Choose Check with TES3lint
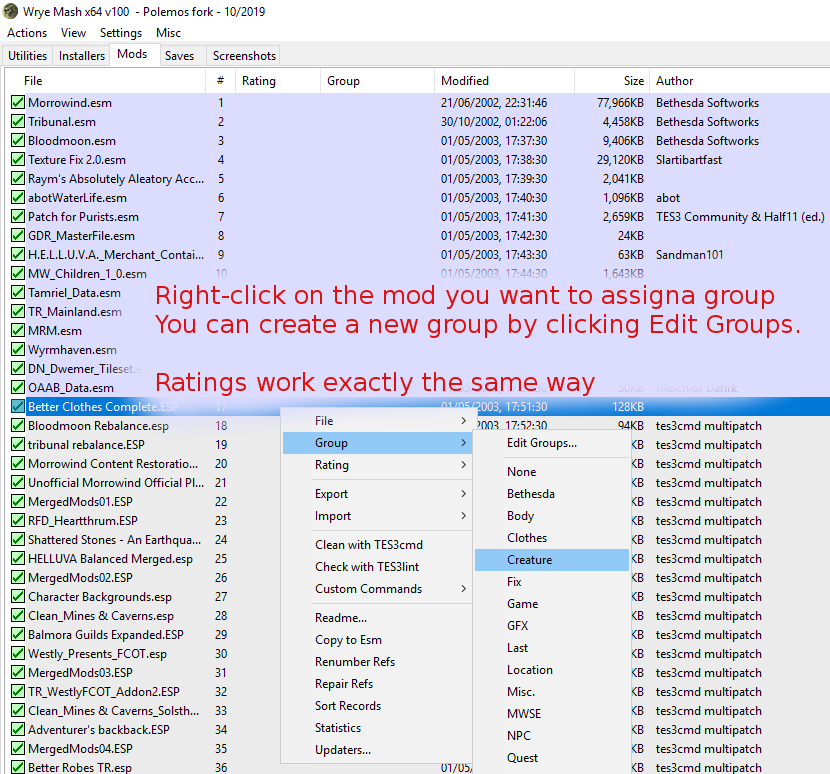 [377, 566]
